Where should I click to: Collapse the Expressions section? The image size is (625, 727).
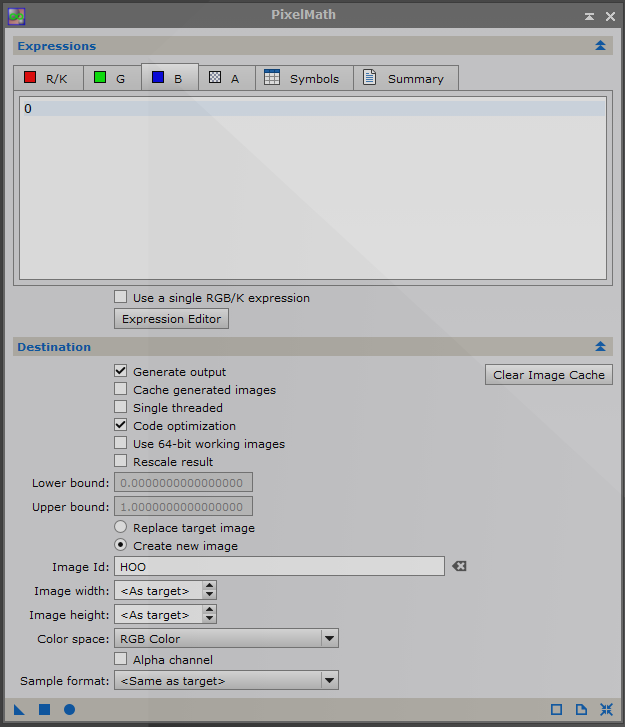click(x=600, y=45)
